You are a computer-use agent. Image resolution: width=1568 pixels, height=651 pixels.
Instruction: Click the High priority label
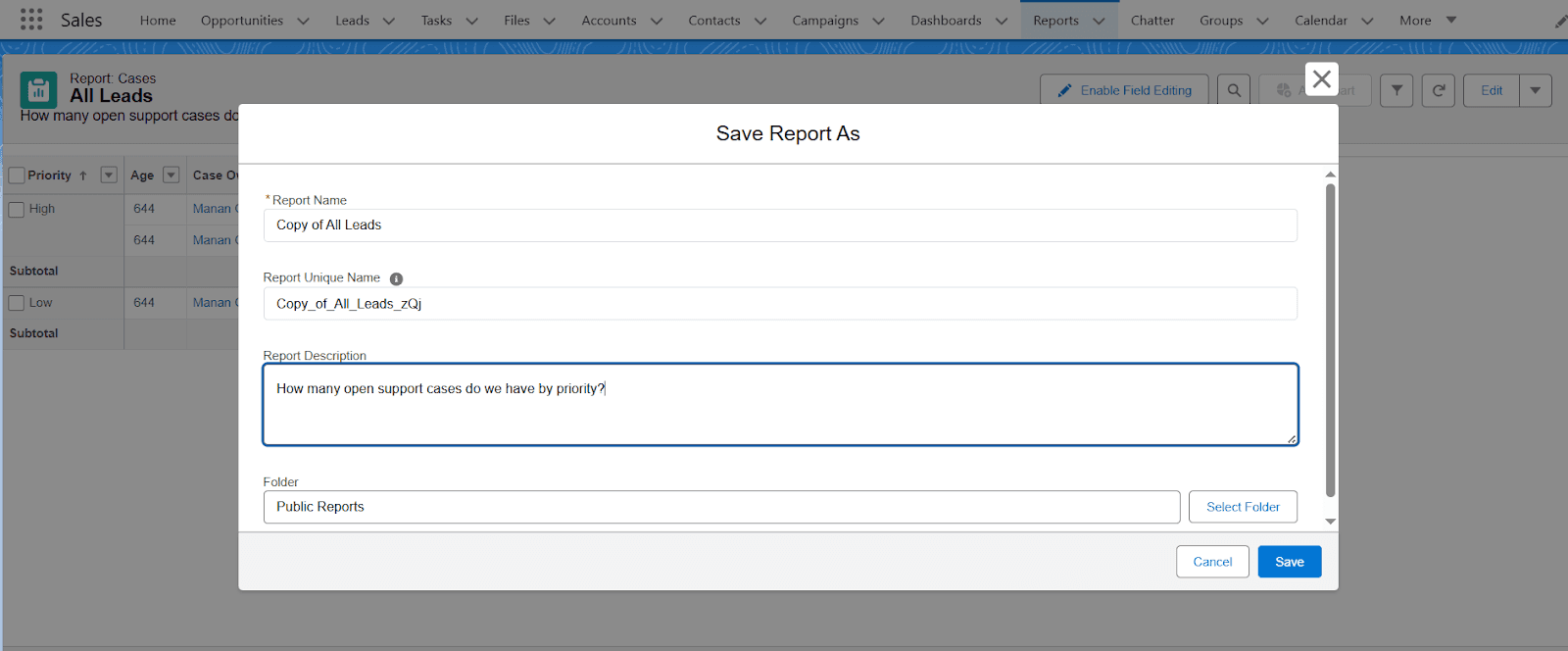coord(42,209)
